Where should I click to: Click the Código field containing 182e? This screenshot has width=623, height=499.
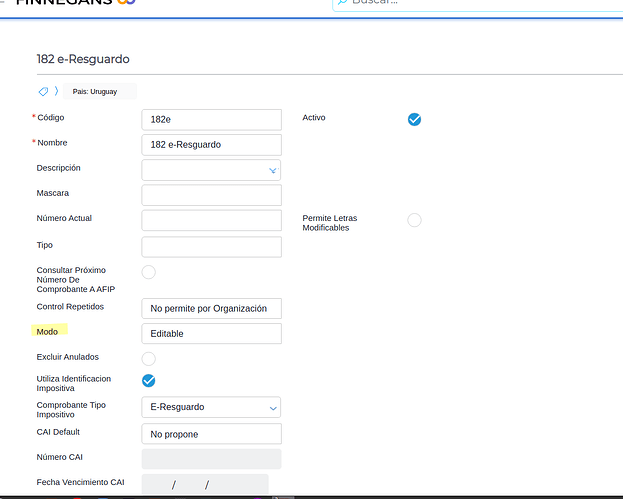[x=211, y=119]
